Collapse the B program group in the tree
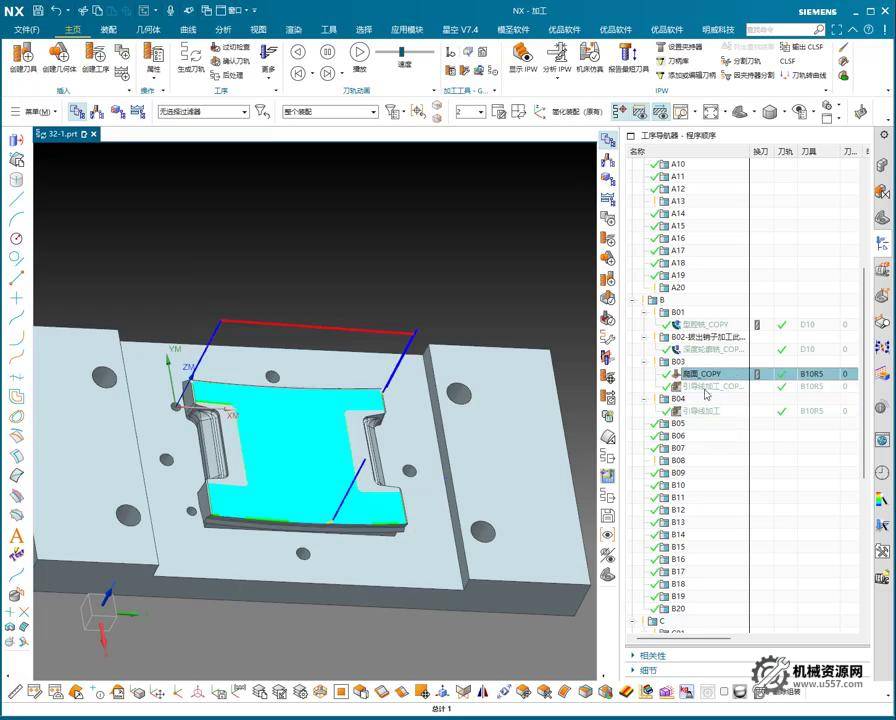The height and width of the screenshot is (720, 896). (x=633, y=300)
